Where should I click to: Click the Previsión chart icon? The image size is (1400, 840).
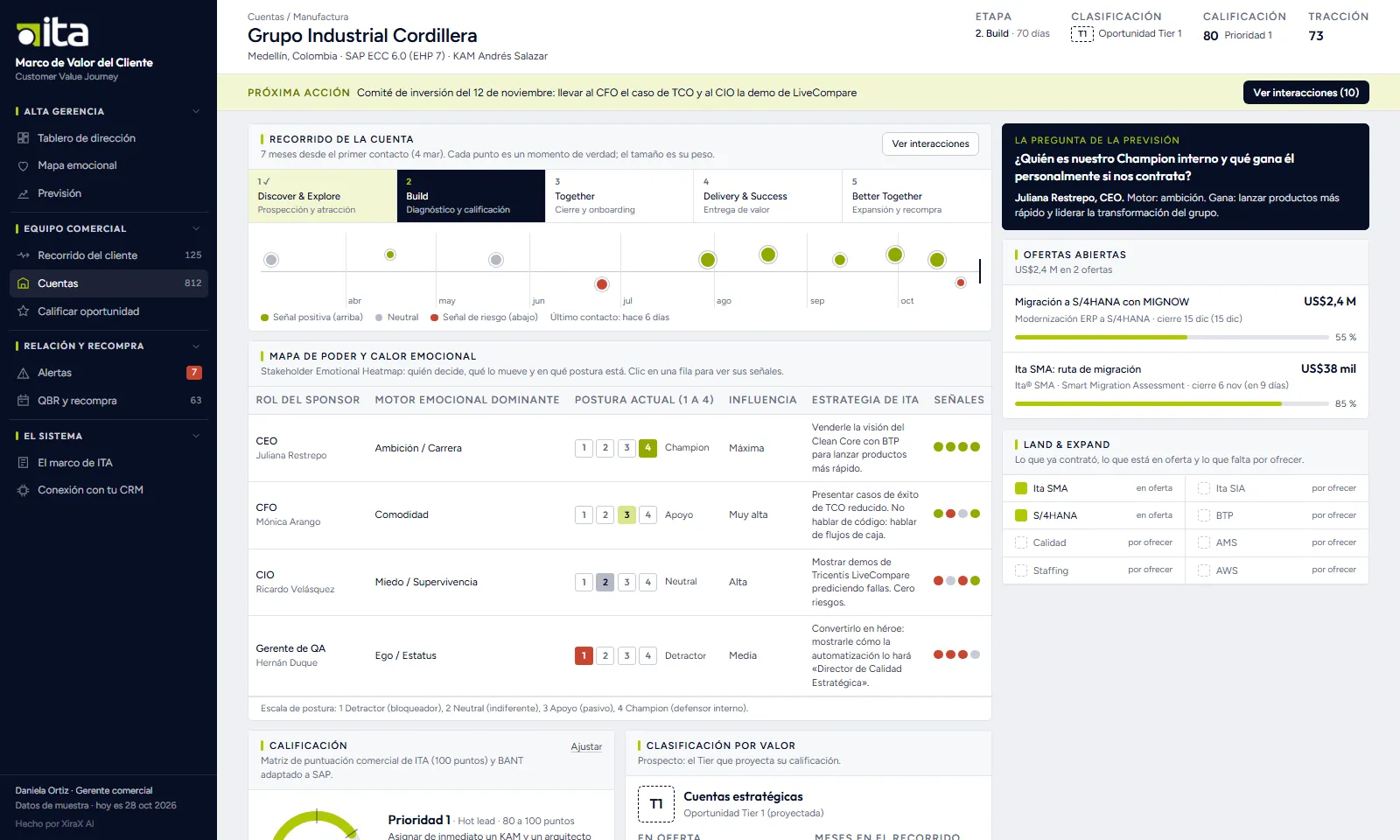(24, 193)
